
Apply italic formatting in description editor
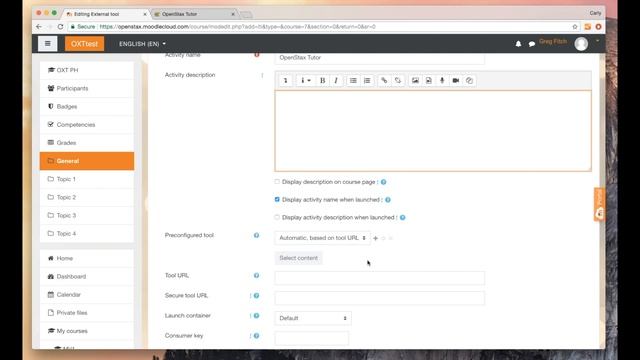pyautogui.click(x=336, y=80)
